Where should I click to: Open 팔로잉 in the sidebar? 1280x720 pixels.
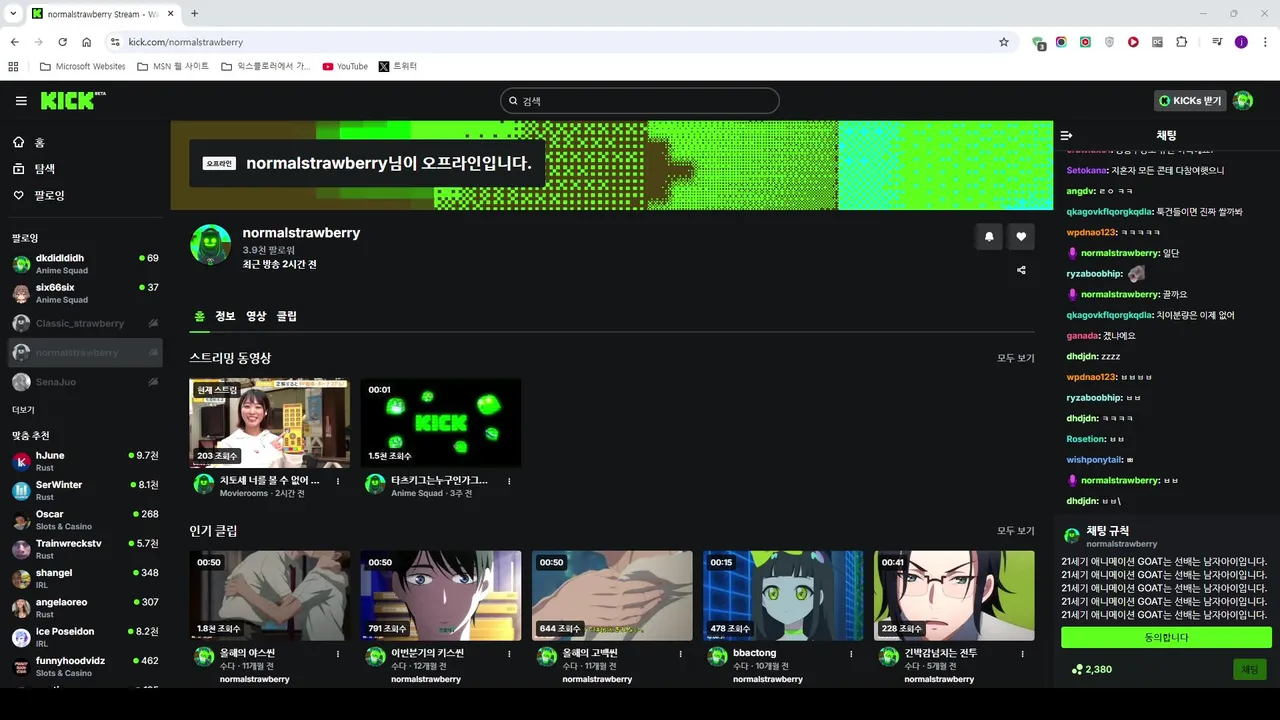click(38, 196)
